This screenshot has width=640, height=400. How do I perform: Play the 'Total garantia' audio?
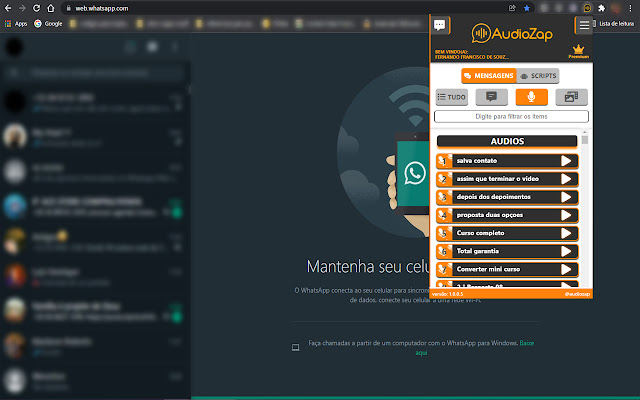[566, 251]
